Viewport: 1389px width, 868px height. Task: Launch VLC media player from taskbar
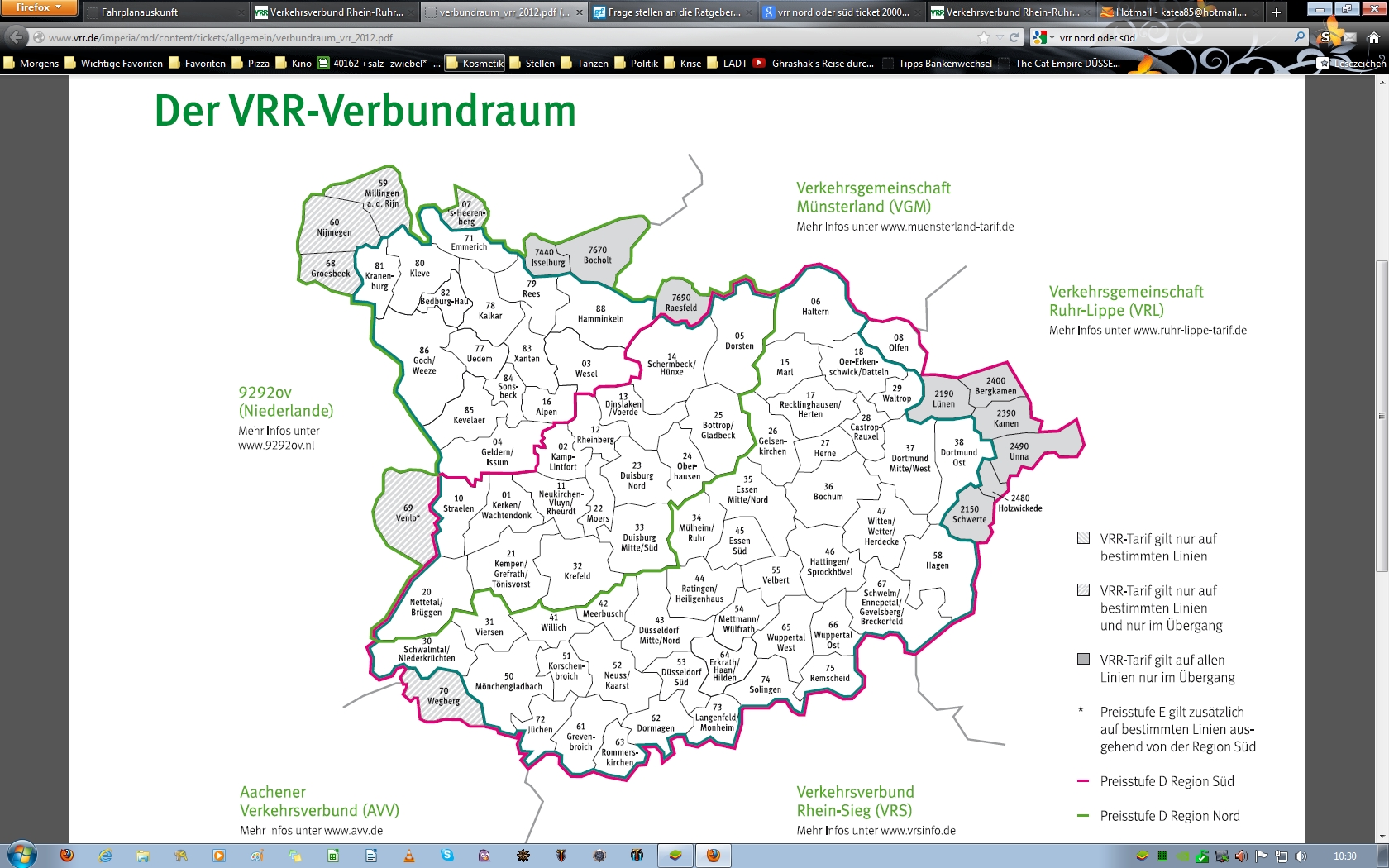(x=408, y=856)
